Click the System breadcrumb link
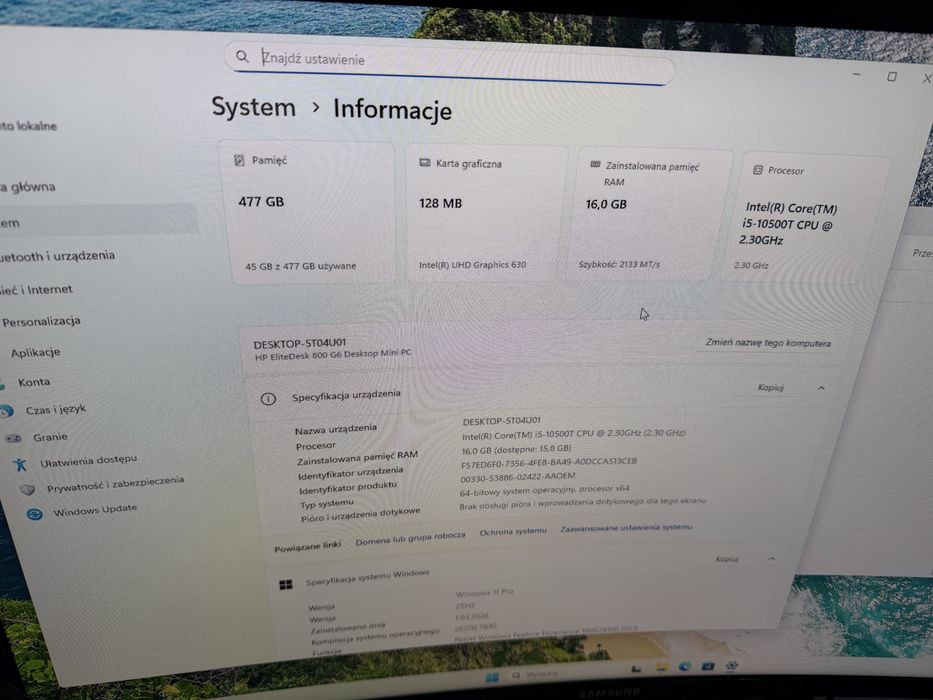The image size is (933, 700). click(253, 108)
